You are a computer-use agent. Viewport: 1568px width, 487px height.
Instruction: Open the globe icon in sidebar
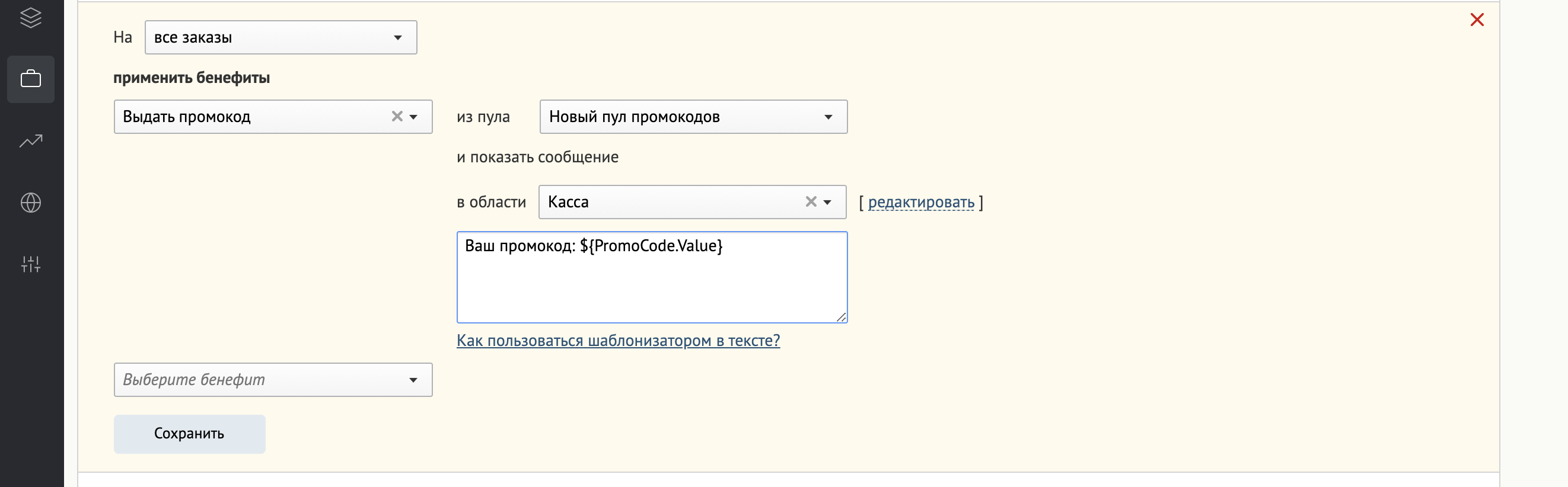point(30,203)
